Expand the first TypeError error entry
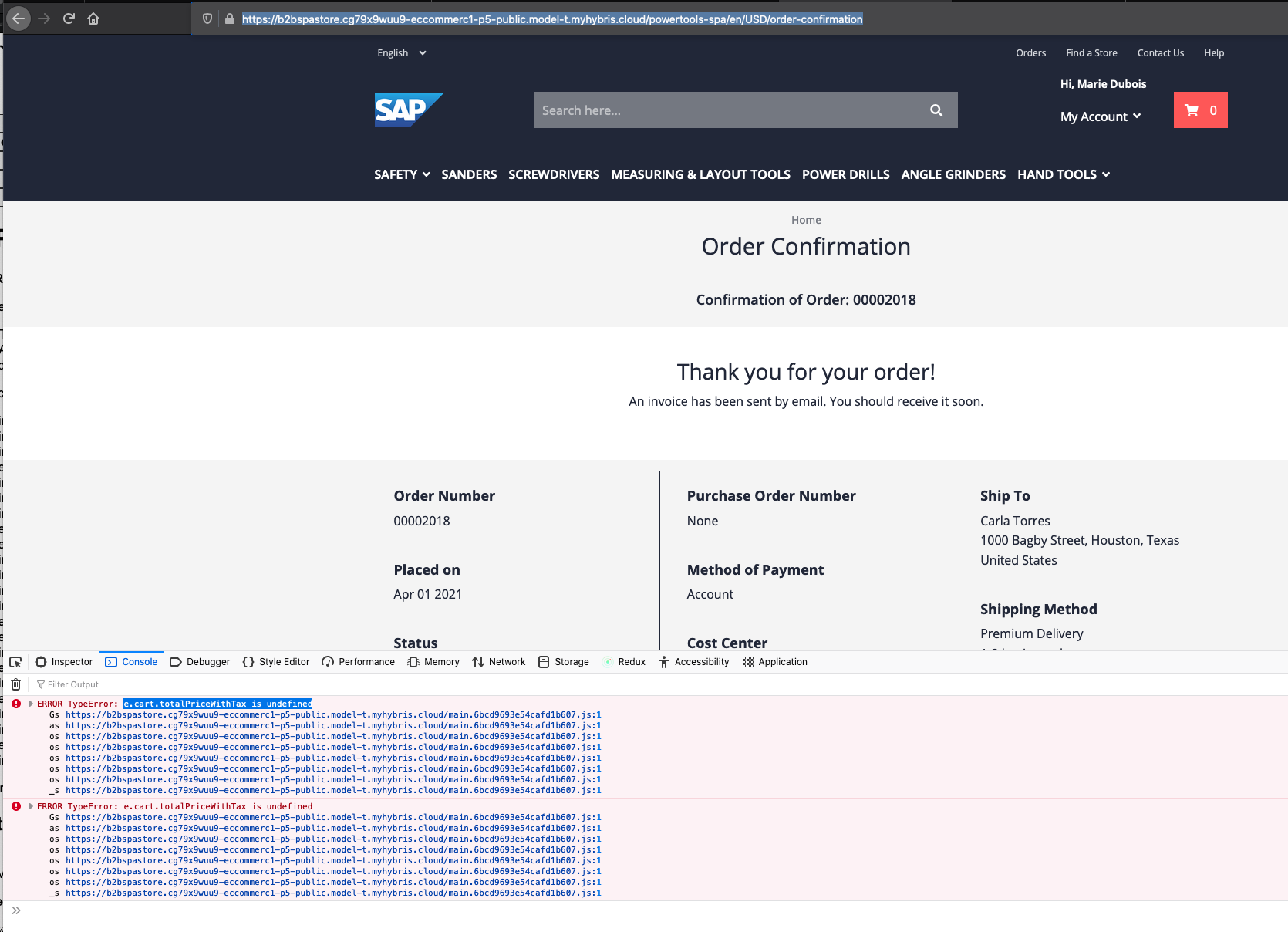Viewport: 1288px width, 932px height. click(30, 703)
